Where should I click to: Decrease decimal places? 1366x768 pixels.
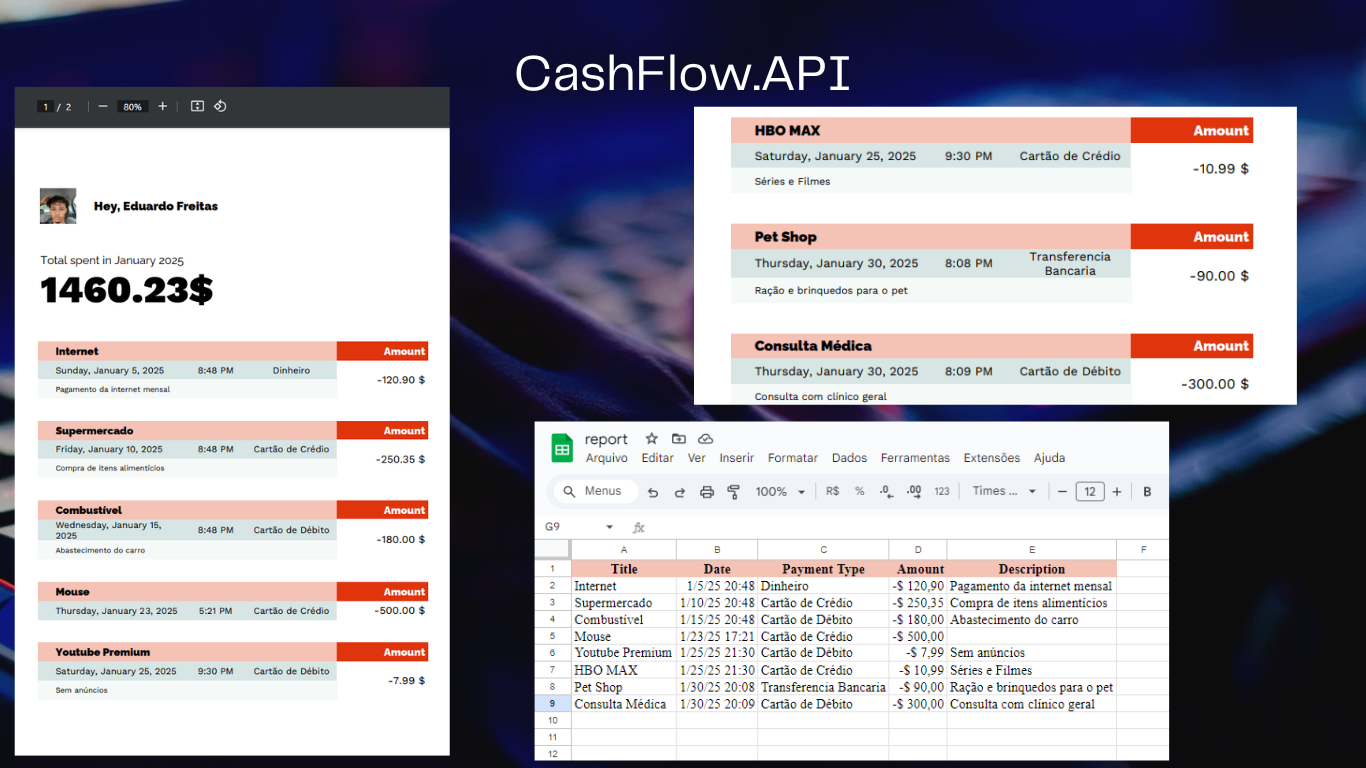pyautogui.click(x=886, y=491)
